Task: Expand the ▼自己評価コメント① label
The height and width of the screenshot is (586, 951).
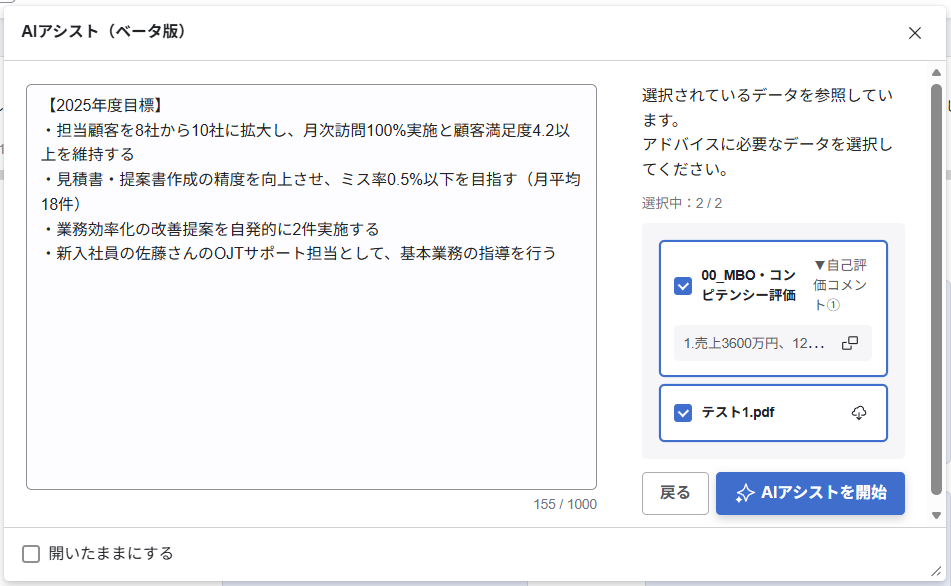Action: click(x=840, y=285)
